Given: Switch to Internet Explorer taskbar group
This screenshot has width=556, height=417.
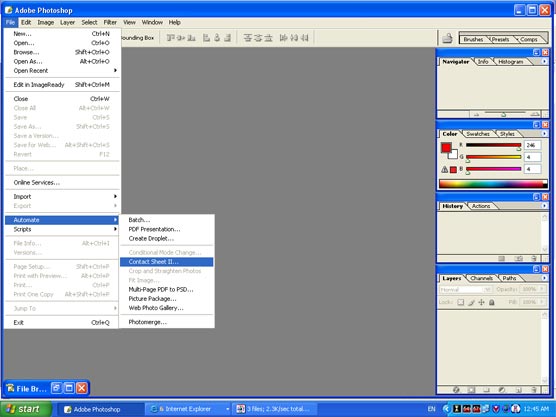Looking at the screenshot, I should (188, 409).
